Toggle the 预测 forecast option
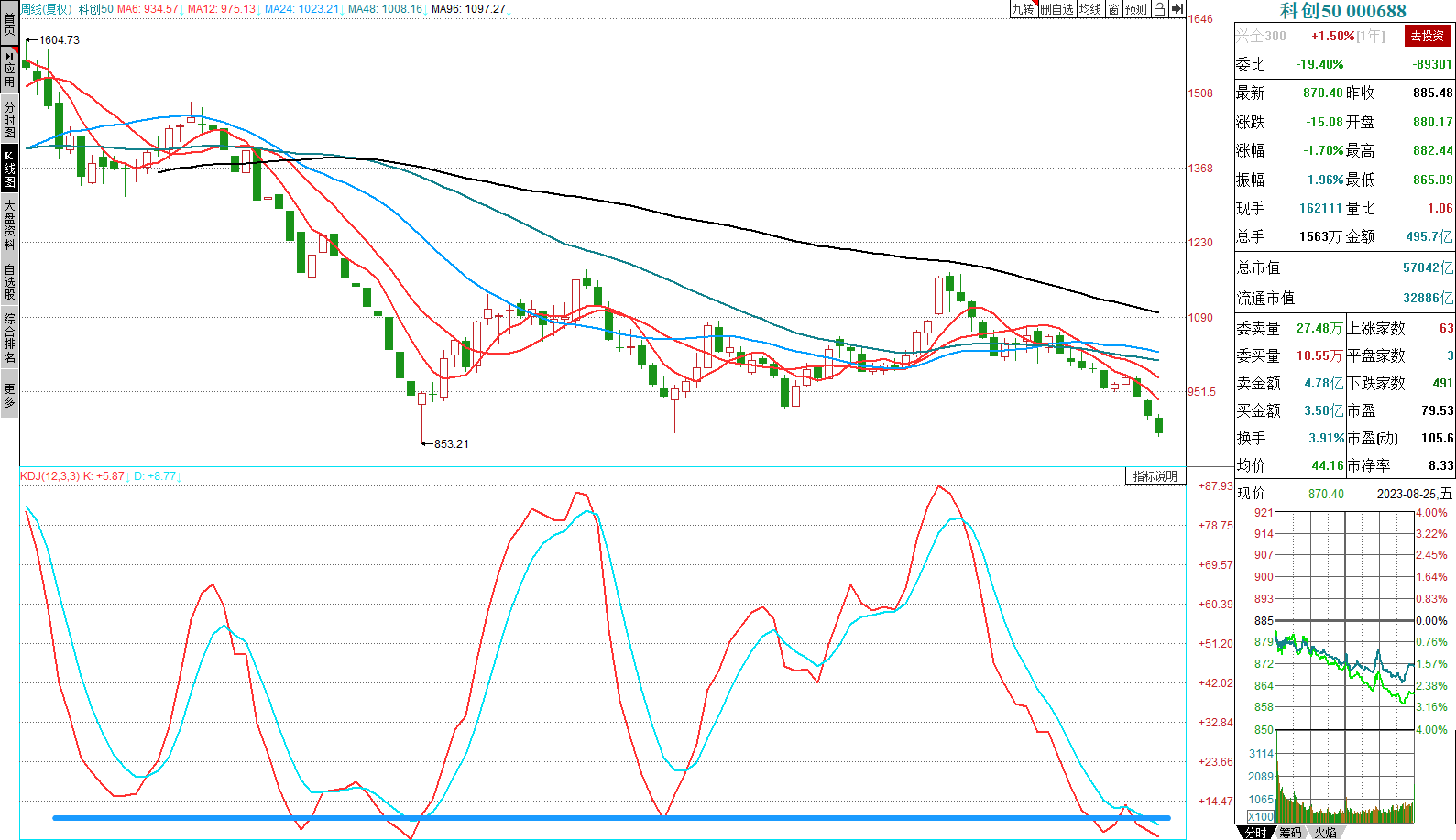Image resolution: width=1456 pixels, height=840 pixels. (1136, 9)
